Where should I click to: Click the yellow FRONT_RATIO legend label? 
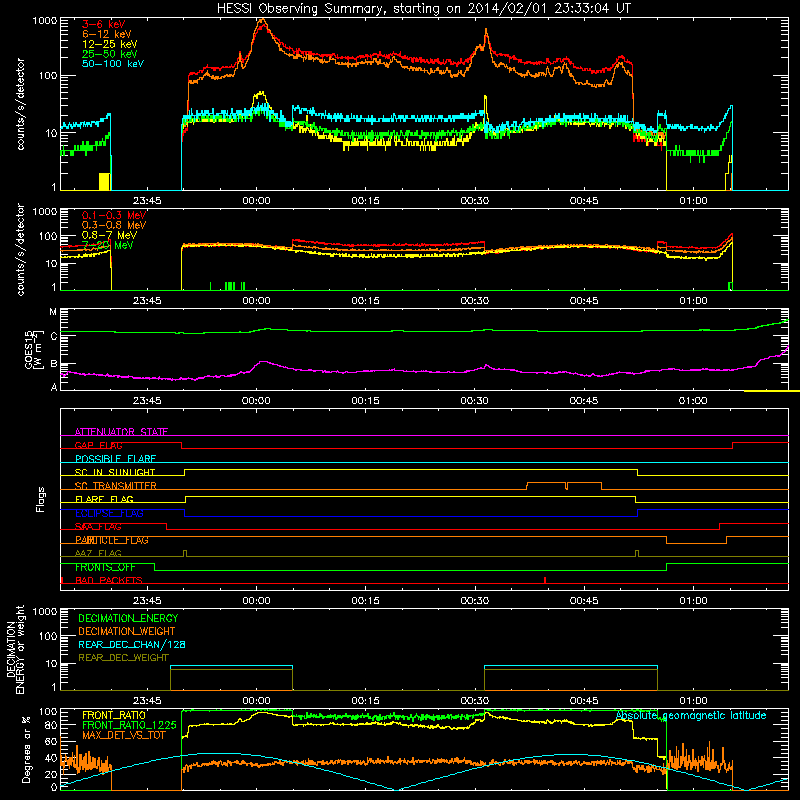114,715
